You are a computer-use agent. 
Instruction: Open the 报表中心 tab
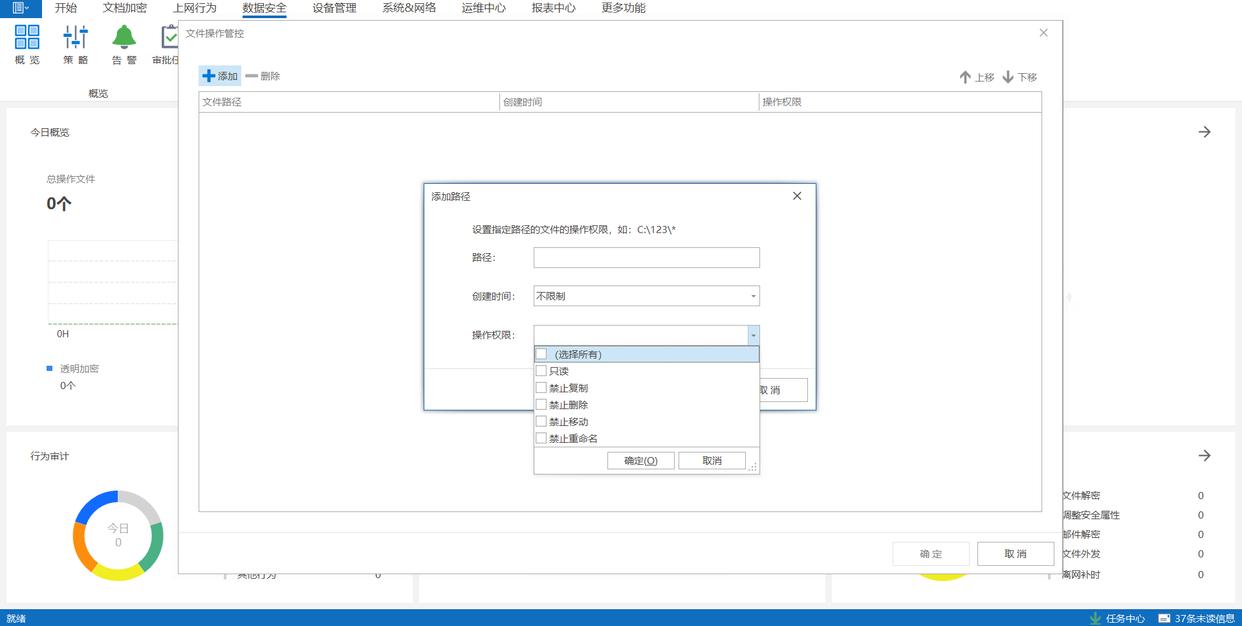click(x=553, y=8)
